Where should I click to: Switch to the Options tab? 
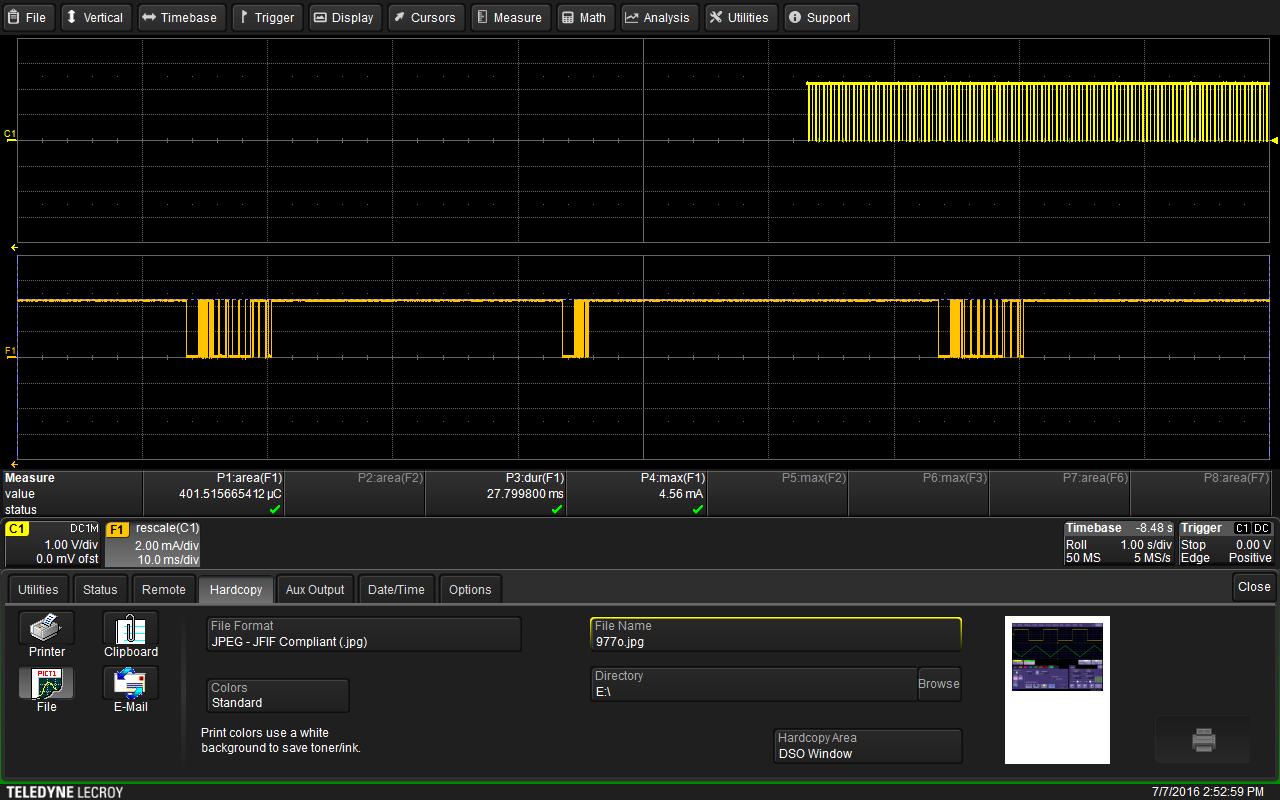point(470,589)
